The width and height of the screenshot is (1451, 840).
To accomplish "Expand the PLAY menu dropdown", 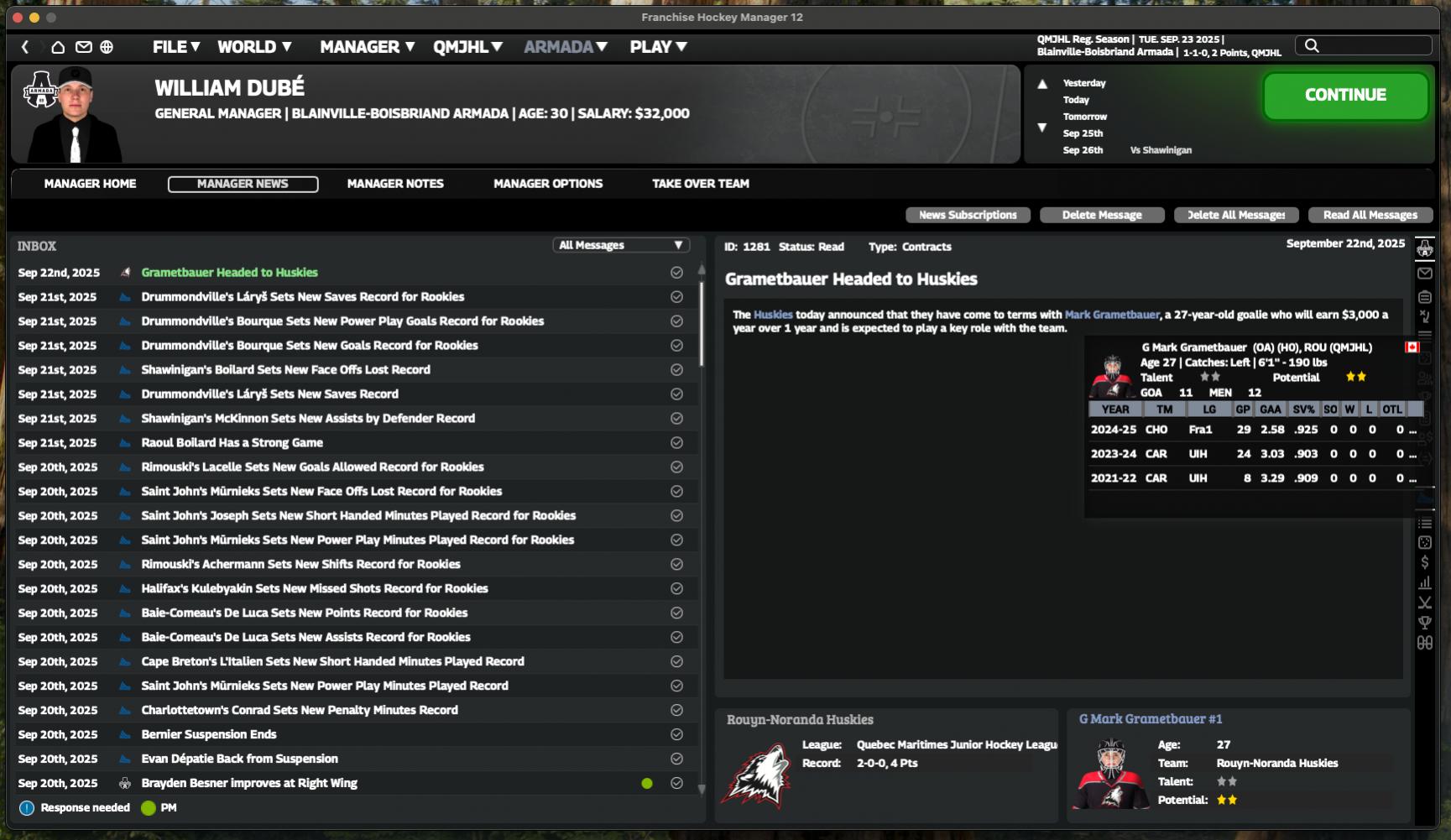I will 658,47.
